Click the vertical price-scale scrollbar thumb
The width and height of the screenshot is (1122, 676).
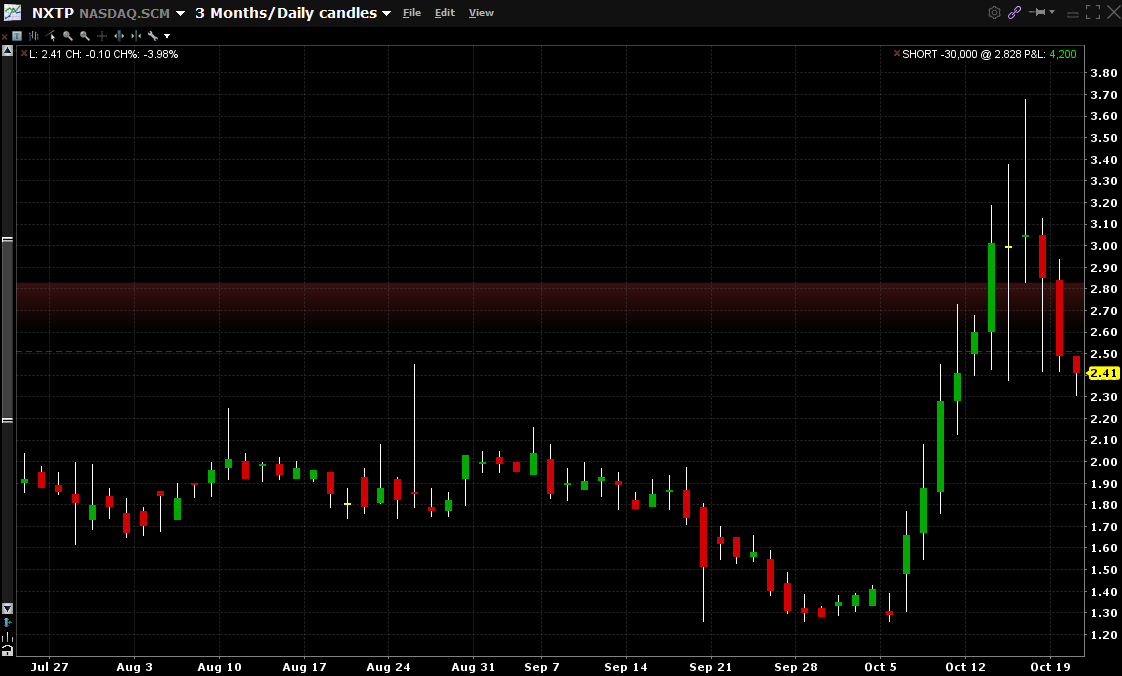(7, 330)
